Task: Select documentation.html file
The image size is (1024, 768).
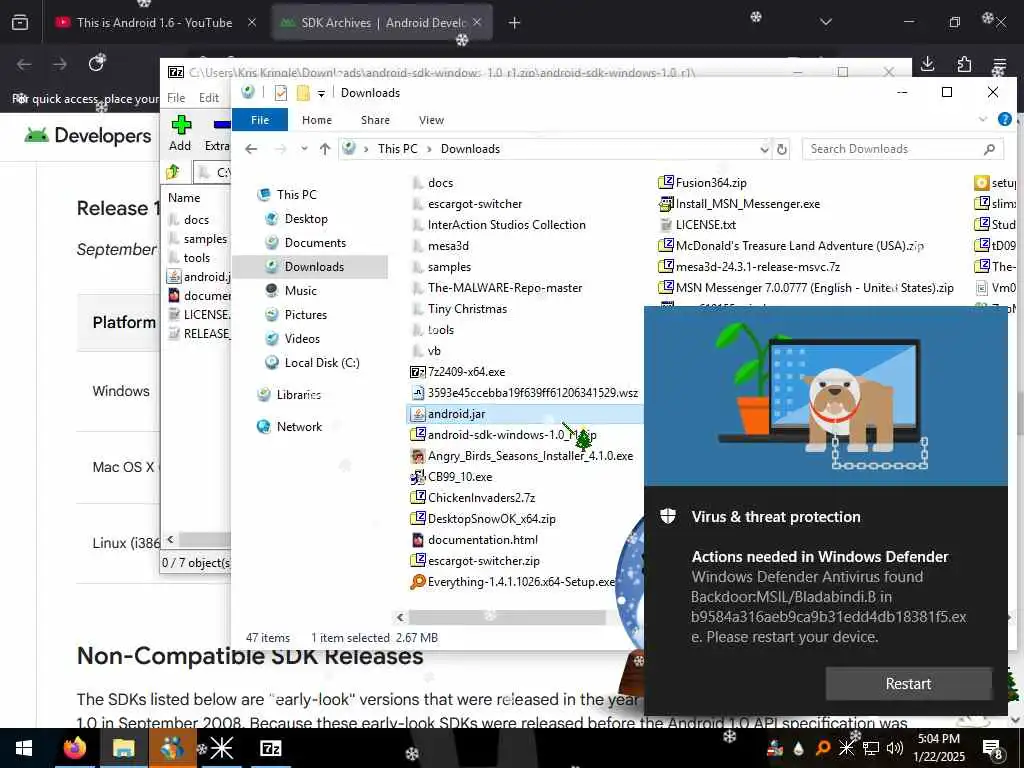Action: (x=483, y=540)
